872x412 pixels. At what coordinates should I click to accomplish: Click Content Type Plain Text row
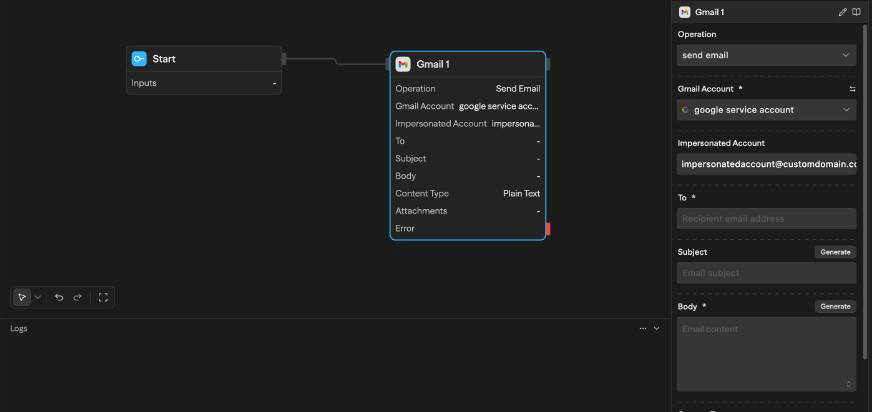click(x=468, y=193)
